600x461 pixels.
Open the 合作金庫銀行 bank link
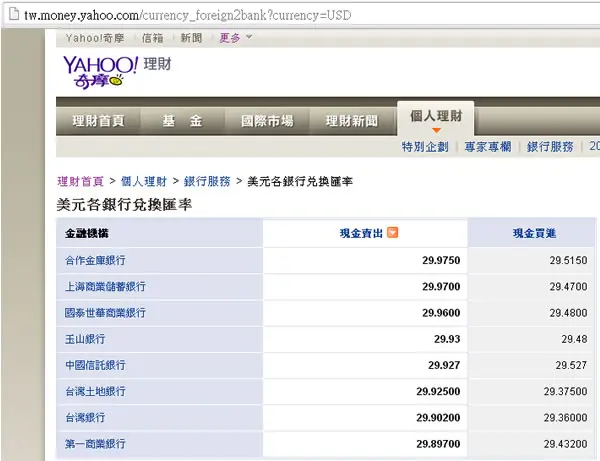[x=95, y=260]
